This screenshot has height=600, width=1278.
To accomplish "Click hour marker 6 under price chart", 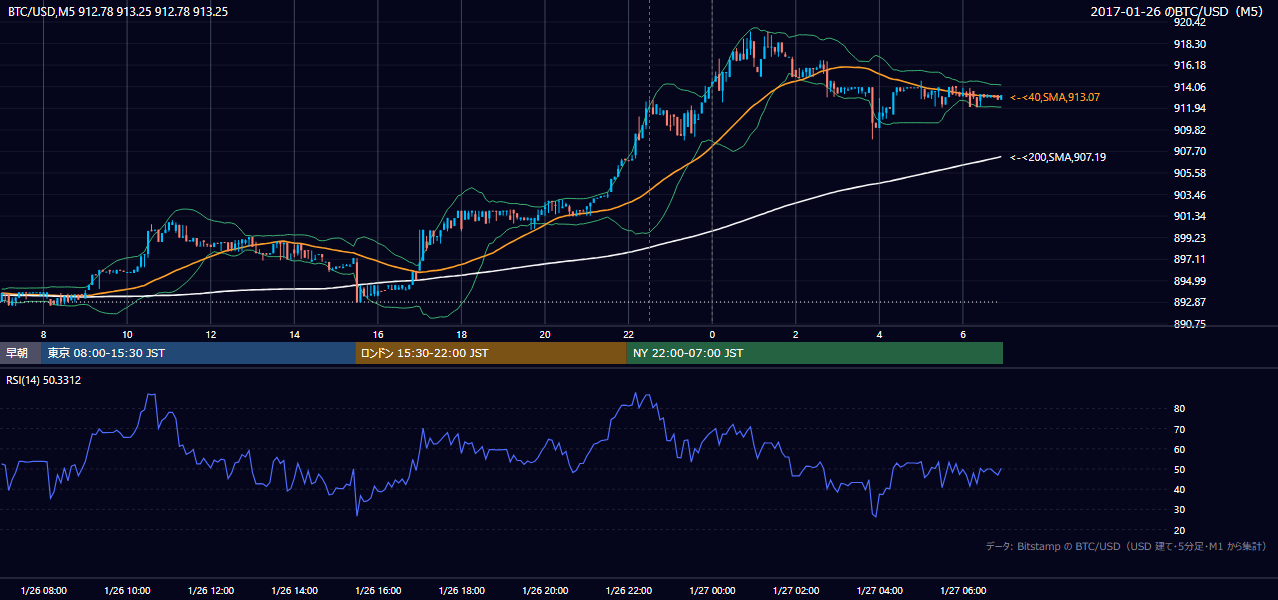I will (x=962, y=334).
